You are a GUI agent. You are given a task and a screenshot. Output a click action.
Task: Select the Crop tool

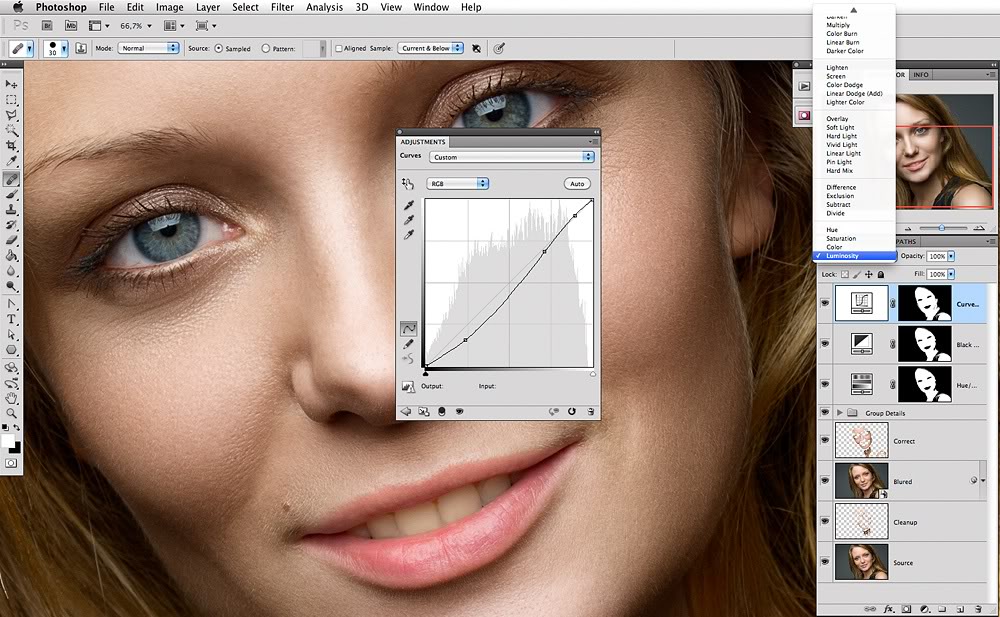(11, 146)
